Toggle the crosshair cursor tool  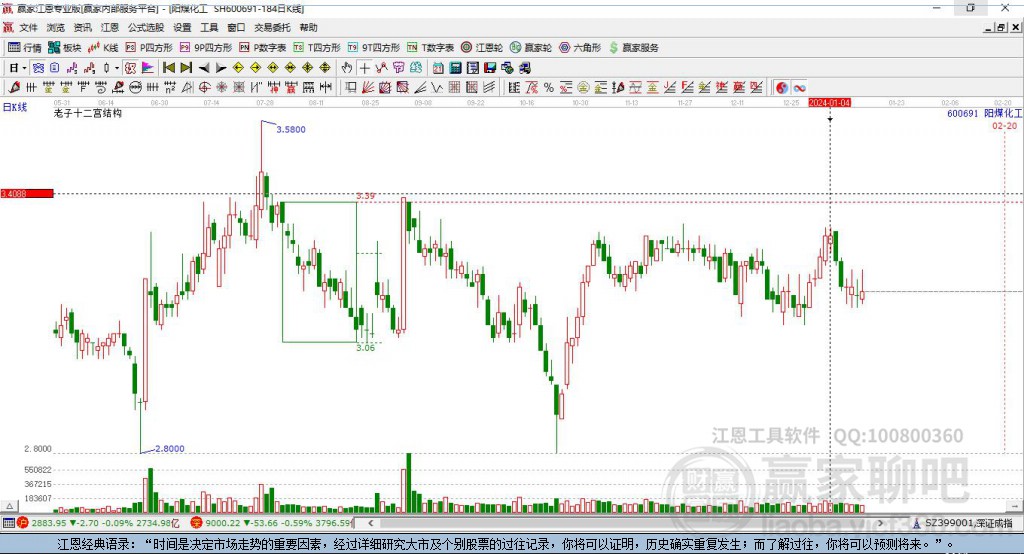pos(364,68)
